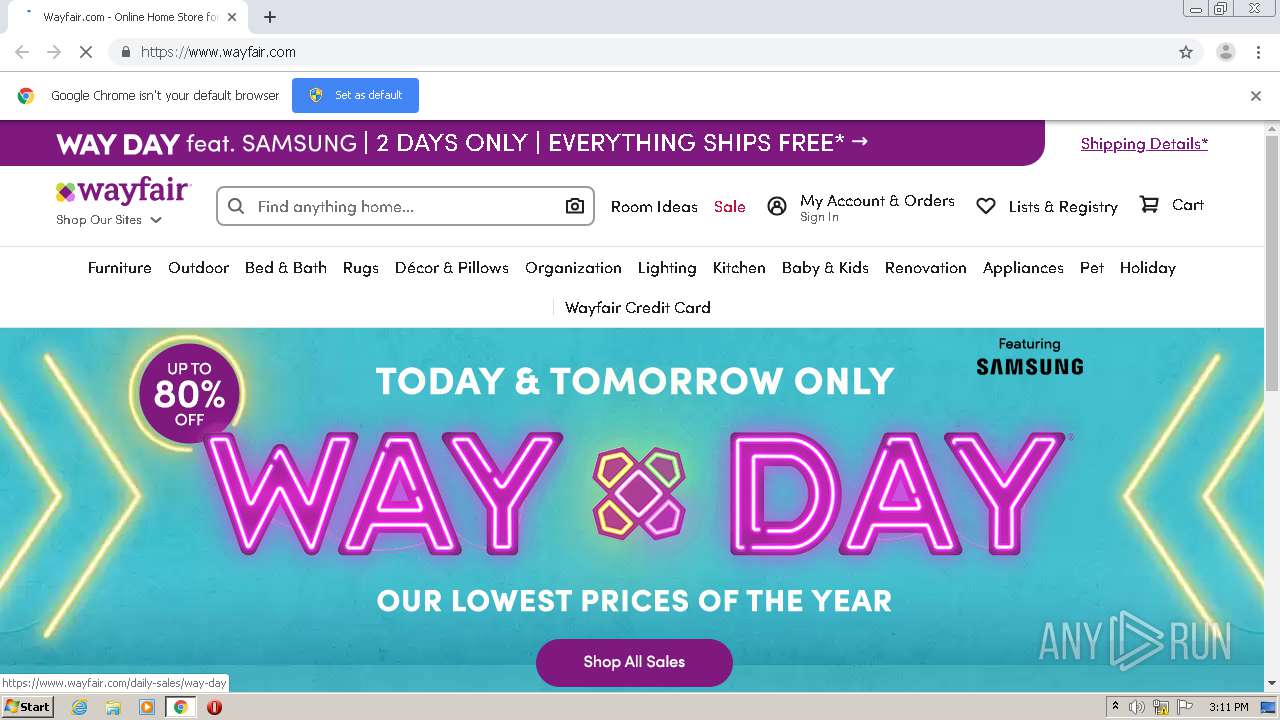Click the heart Lists & Registry icon
This screenshot has width=1280, height=720.
point(986,206)
